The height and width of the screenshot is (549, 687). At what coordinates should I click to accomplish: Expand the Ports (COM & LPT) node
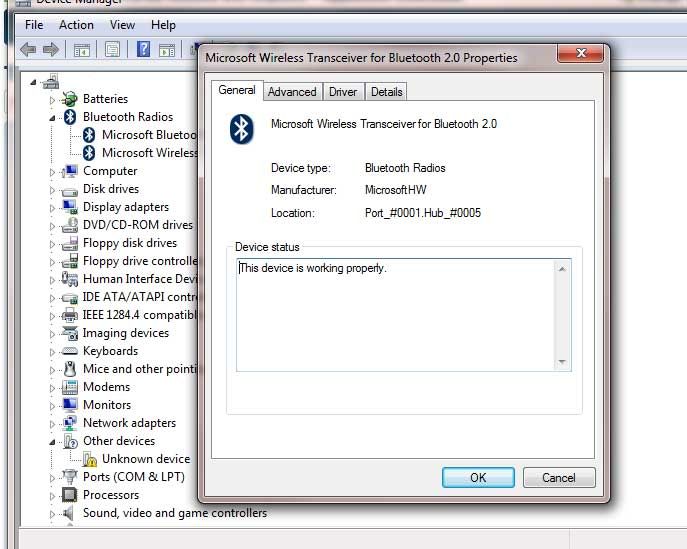tap(52, 478)
